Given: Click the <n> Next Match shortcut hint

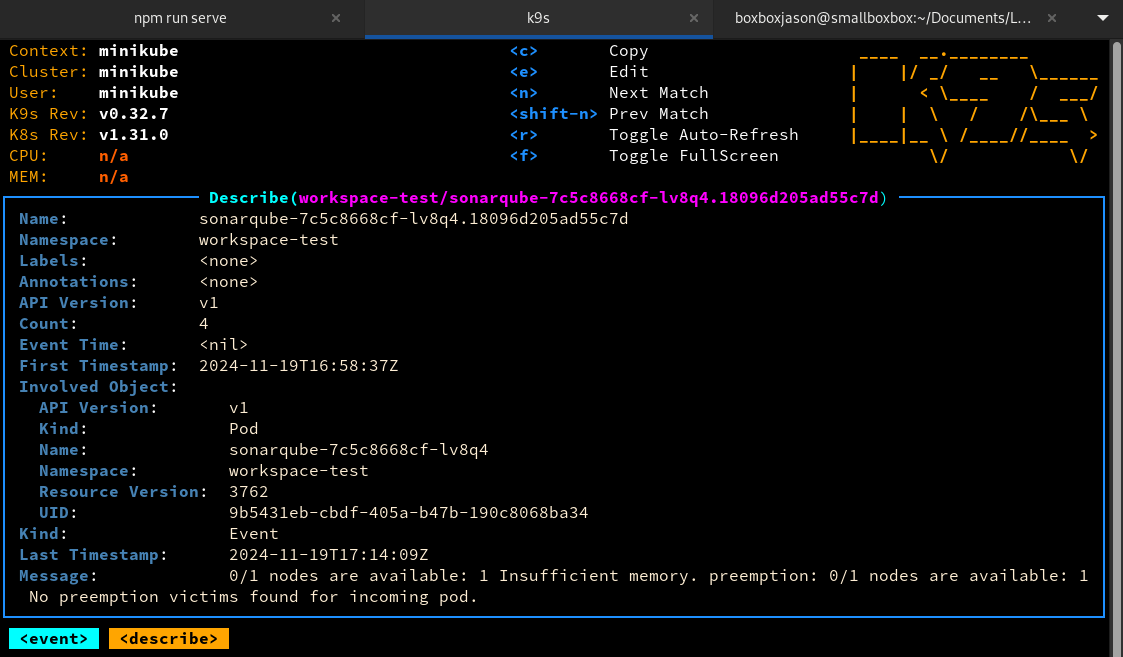Looking at the screenshot, I should 609,92.
